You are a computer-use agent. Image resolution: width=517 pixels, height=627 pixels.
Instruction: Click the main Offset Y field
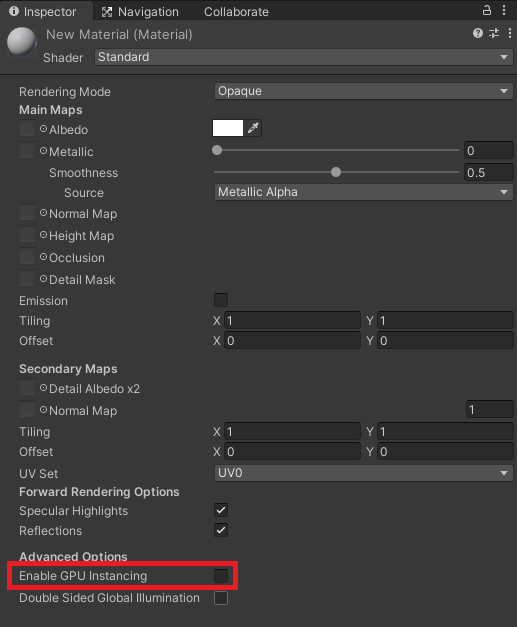445,341
